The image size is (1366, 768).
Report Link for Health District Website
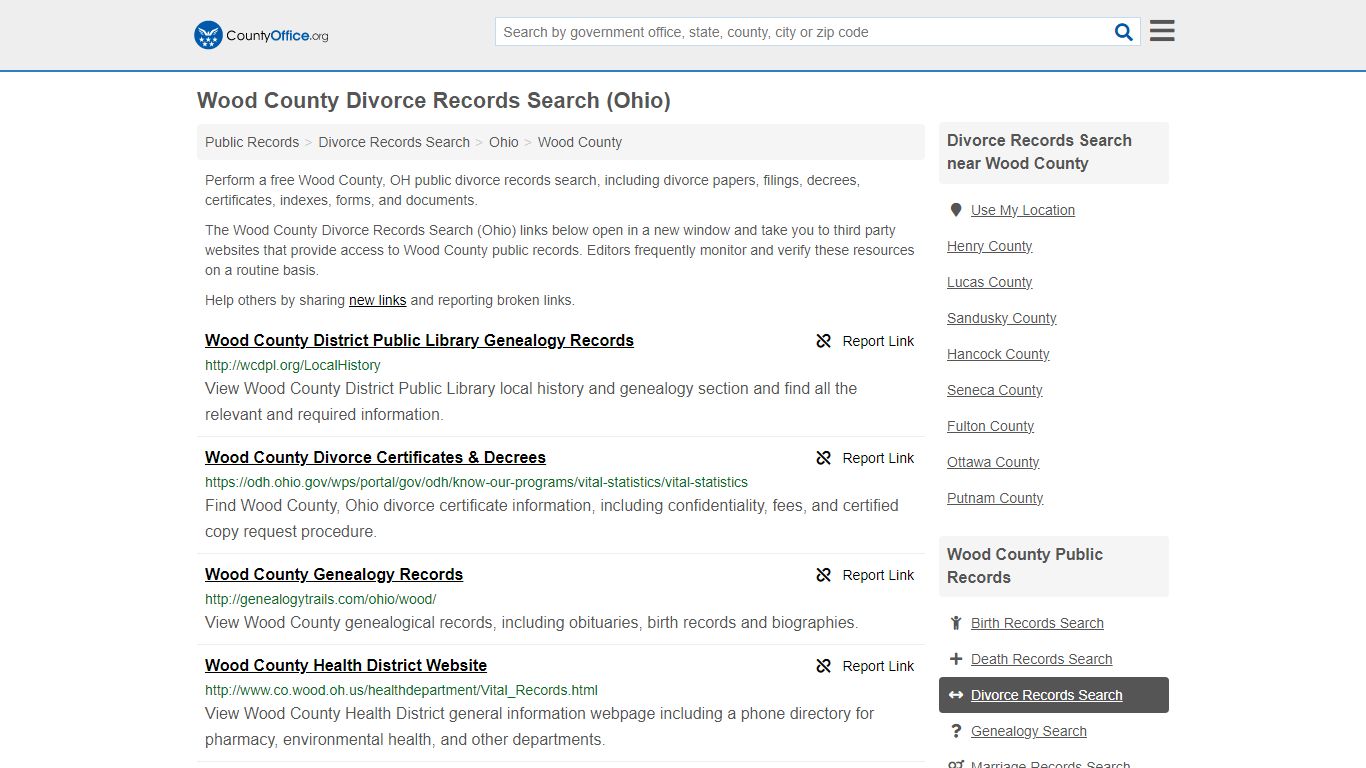pos(878,666)
